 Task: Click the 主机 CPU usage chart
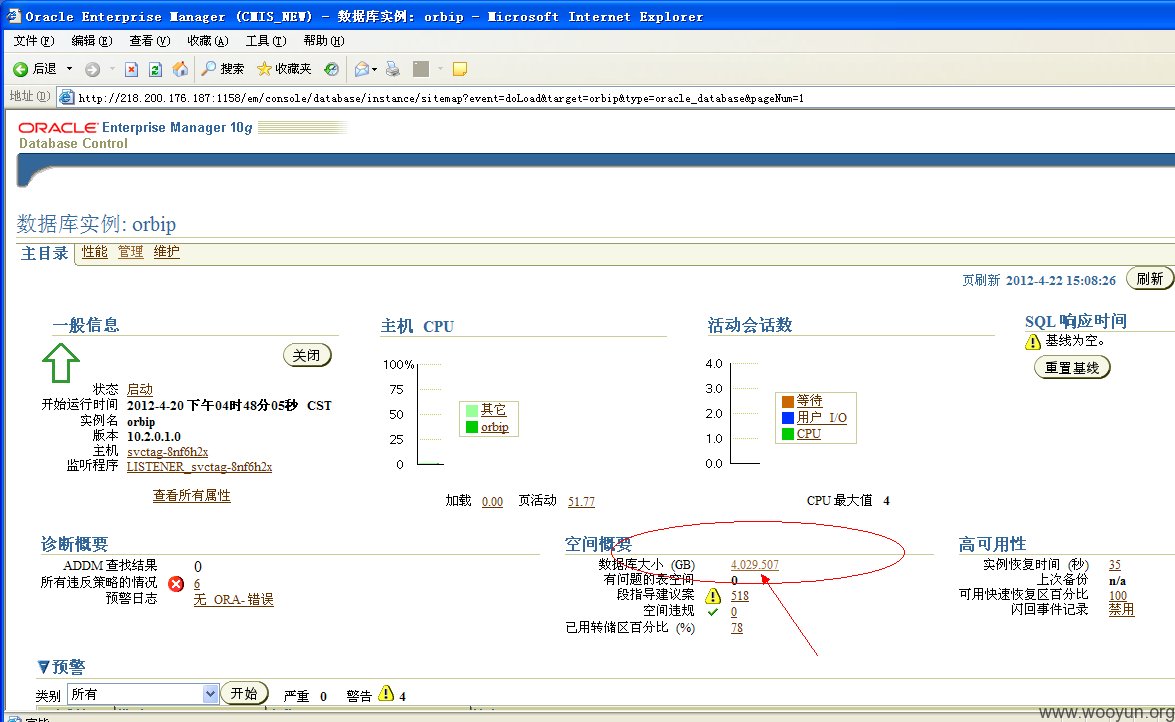(429, 414)
